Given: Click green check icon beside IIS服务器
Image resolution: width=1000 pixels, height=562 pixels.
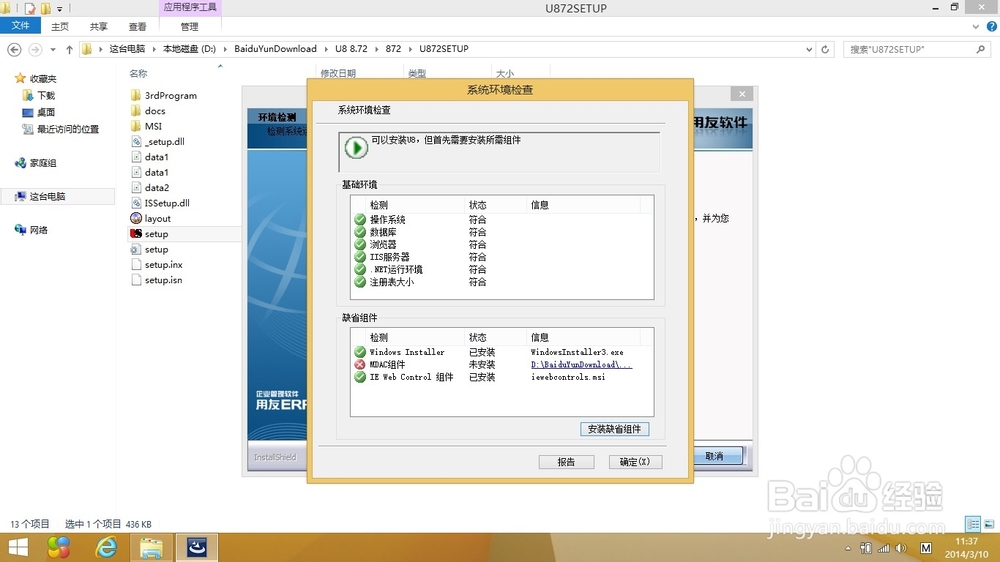Looking at the screenshot, I should click(360, 257).
